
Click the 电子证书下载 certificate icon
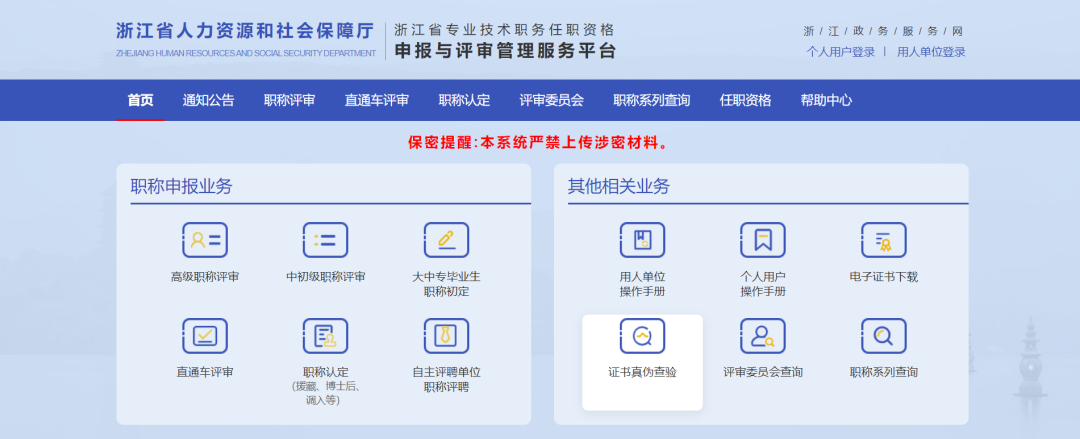point(884,240)
